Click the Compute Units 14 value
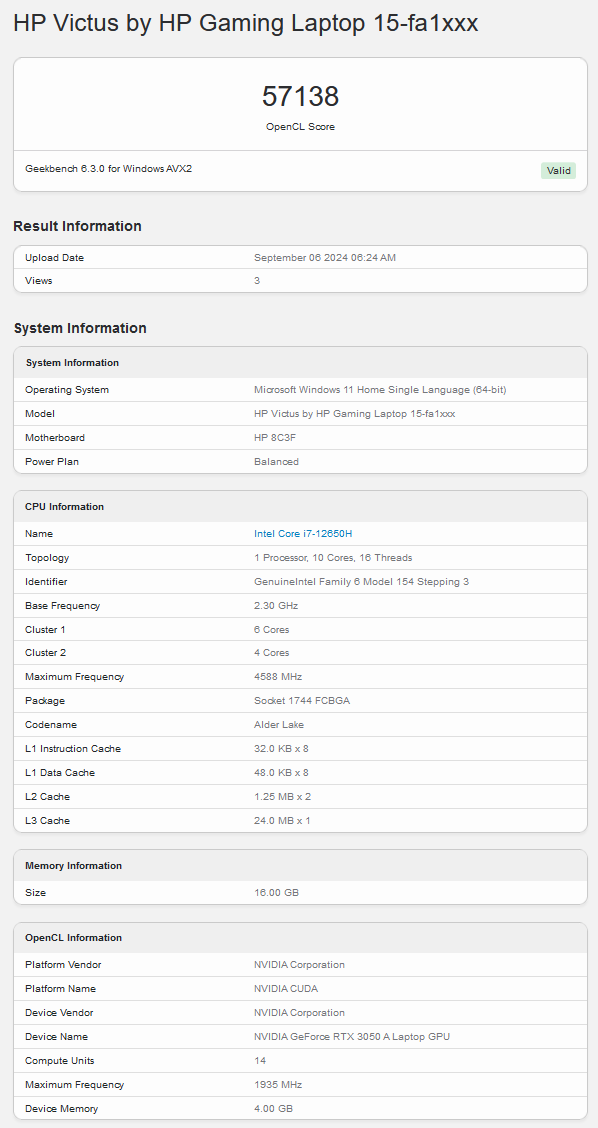The width and height of the screenshot is (598, 1128). coord(260,1060)
